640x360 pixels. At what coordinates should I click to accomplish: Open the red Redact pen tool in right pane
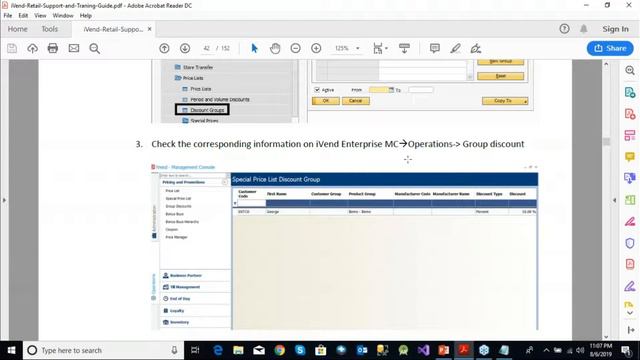pyautogui.click(x=630, y=222)
